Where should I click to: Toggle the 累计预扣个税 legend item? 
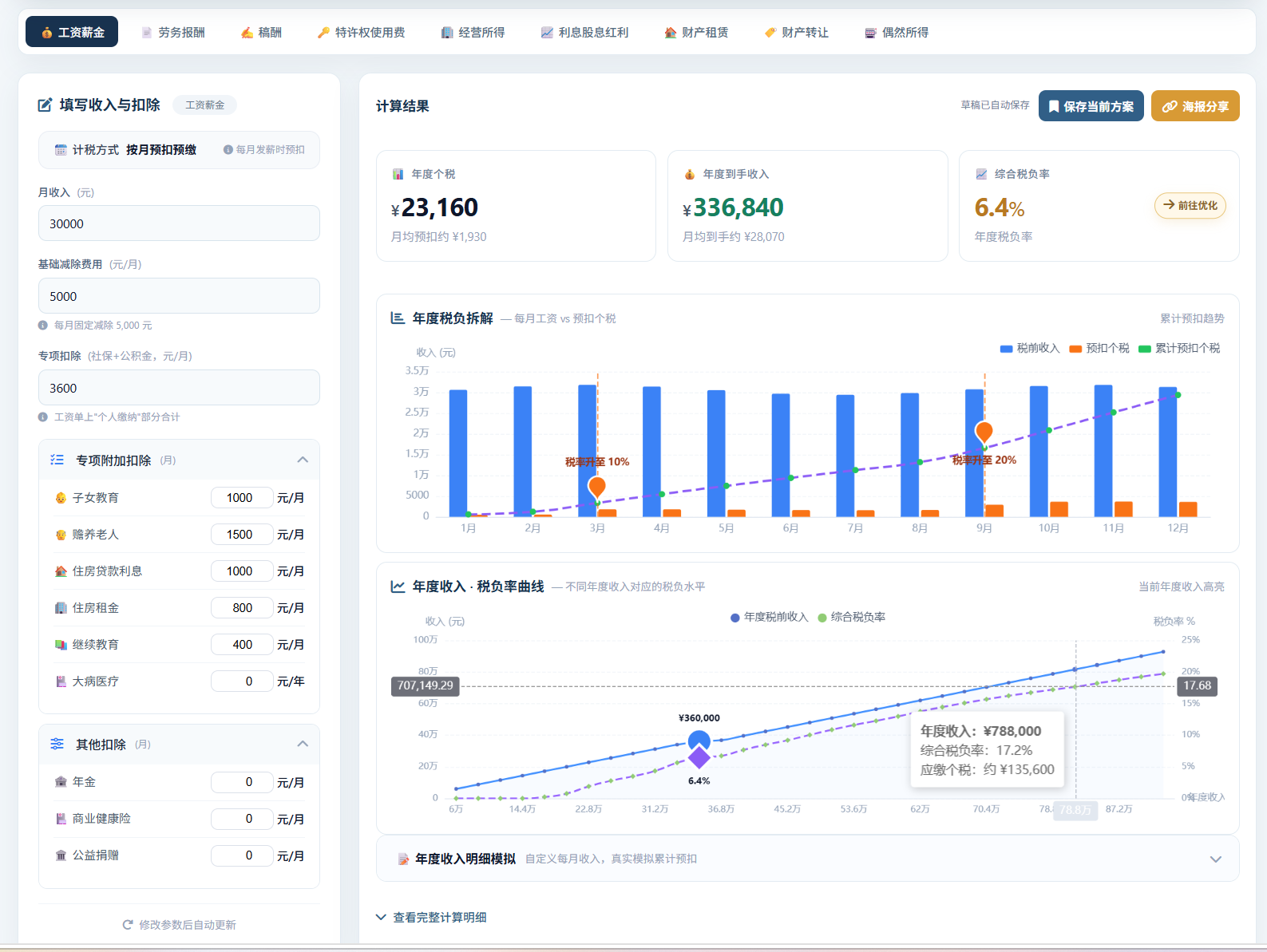[x=1179, y=349]
